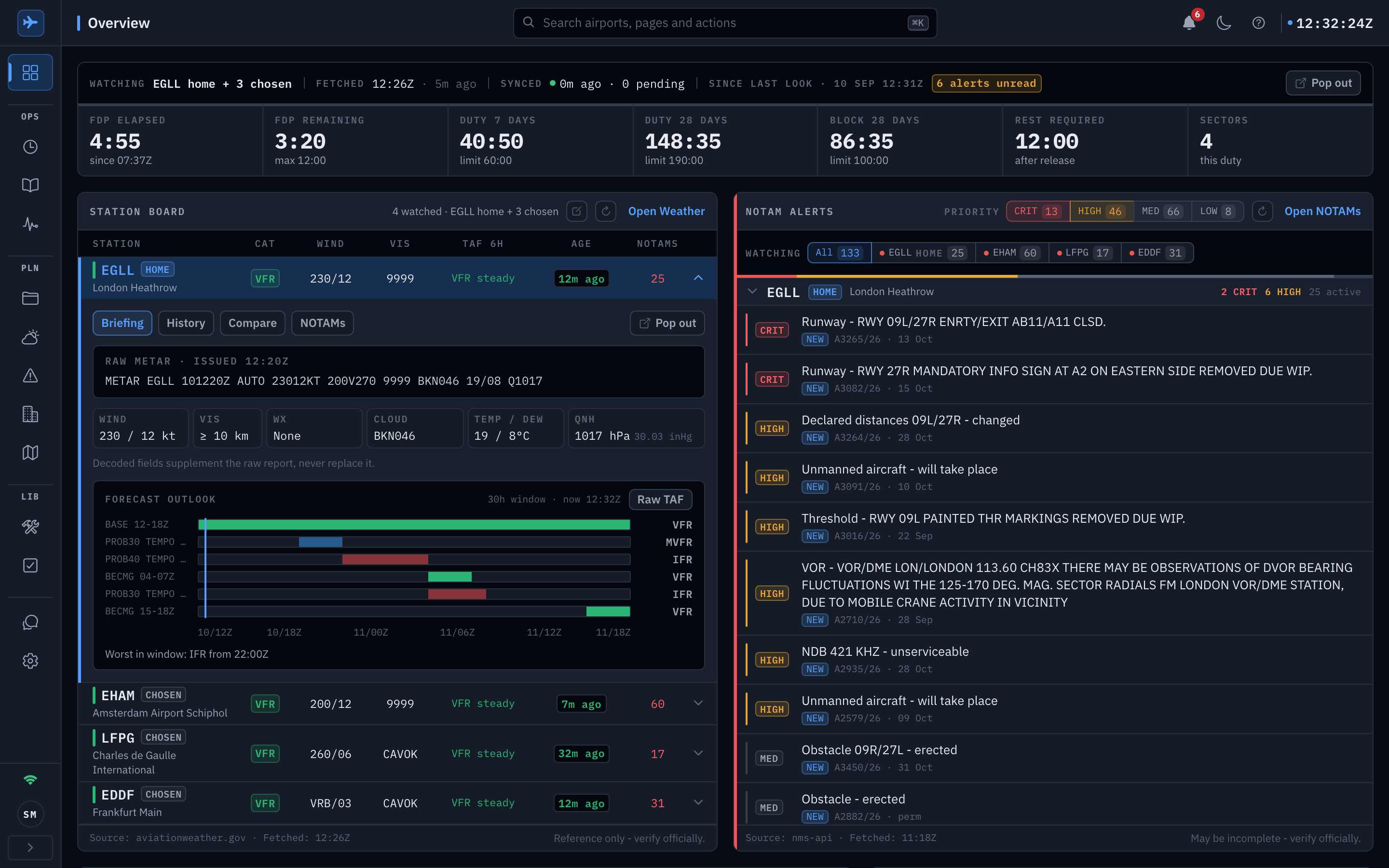Click the wifi connectivity status icon
The image size is (1389, 868).
(x=30, y=780)
